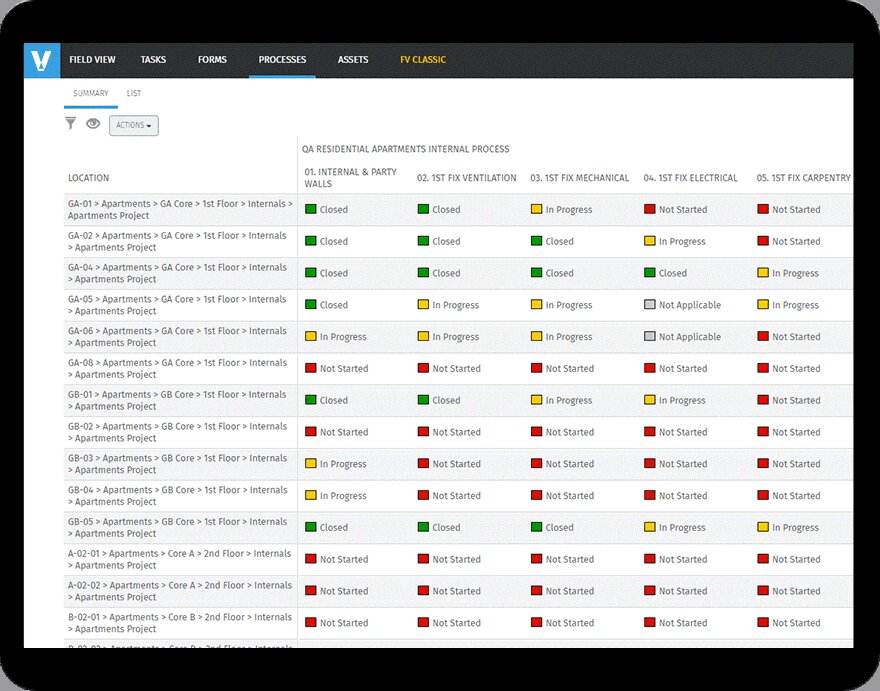Image resolution: width=880 pixels, height=691 pixels.
Task: Click green Closed icon for GB-05 Mechanical
Action: [537, 528]
